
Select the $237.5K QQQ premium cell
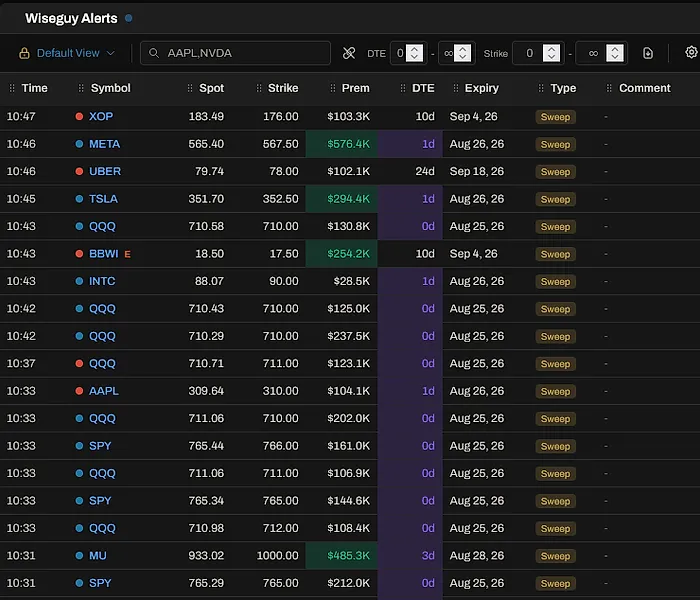point(348,336)
